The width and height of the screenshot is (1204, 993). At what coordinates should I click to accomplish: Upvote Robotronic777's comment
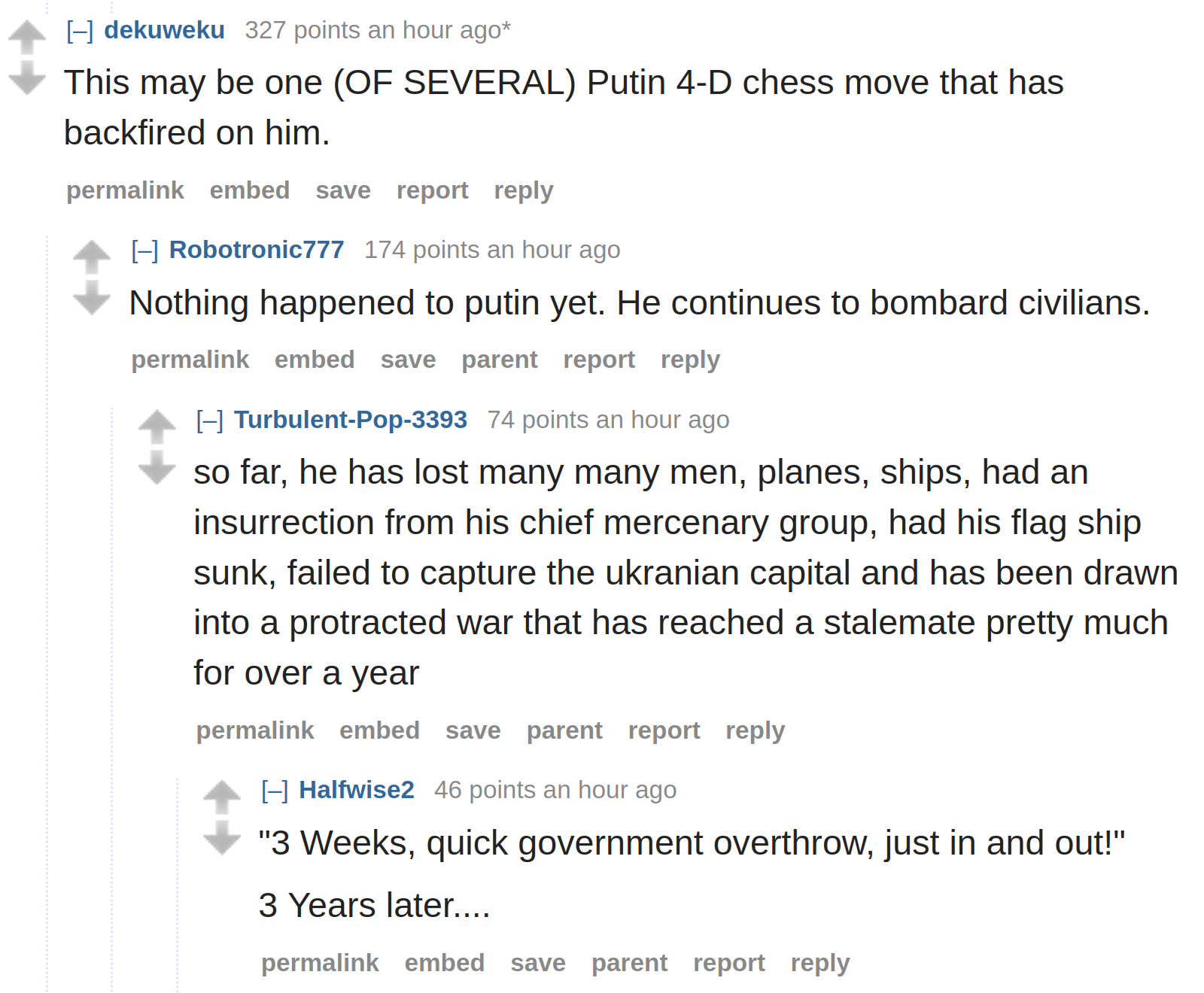(92, 257)
